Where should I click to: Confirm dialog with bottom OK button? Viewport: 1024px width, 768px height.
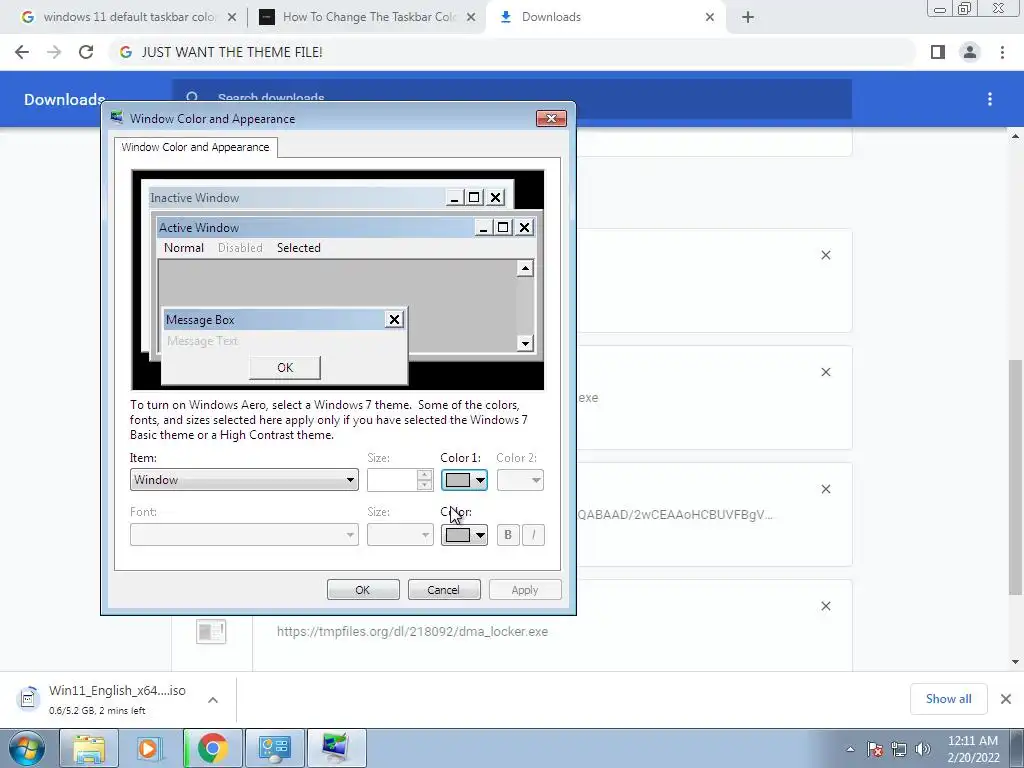pos(363,590)
